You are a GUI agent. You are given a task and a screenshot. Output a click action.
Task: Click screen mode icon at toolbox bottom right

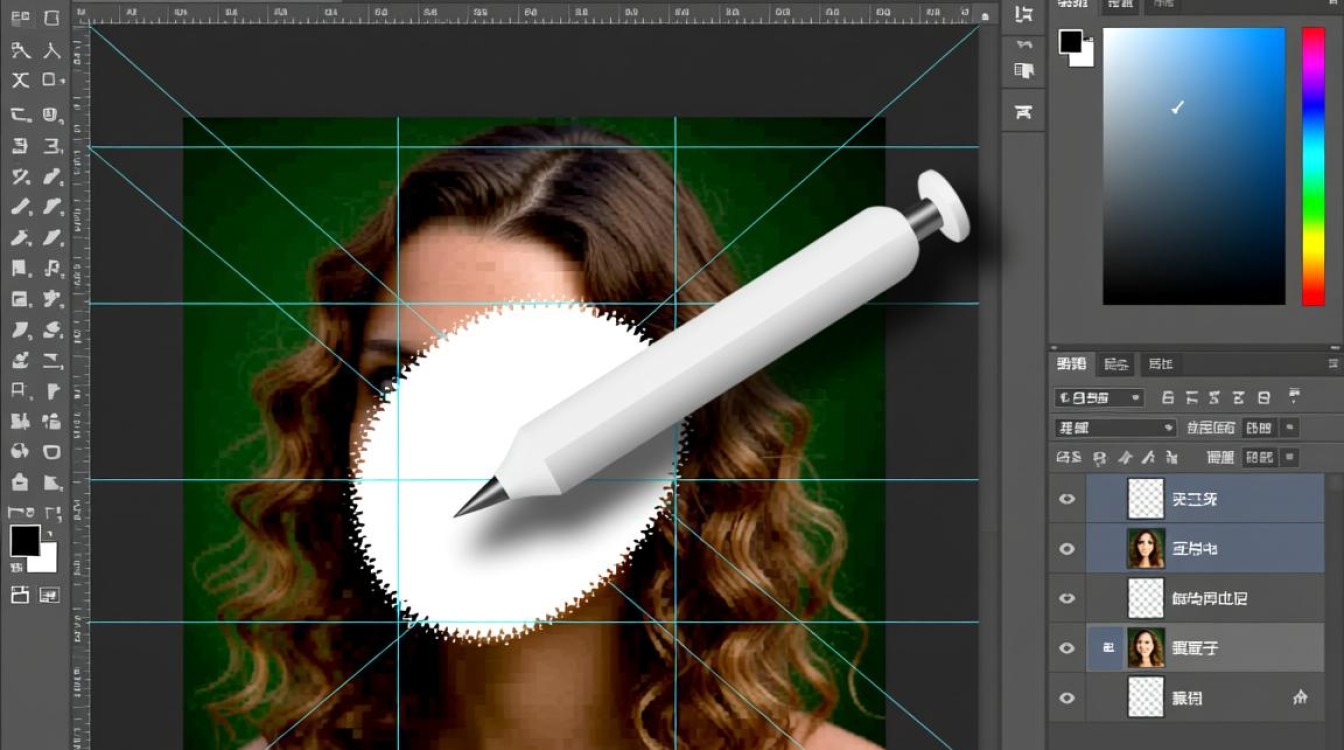tap(49, 595)
